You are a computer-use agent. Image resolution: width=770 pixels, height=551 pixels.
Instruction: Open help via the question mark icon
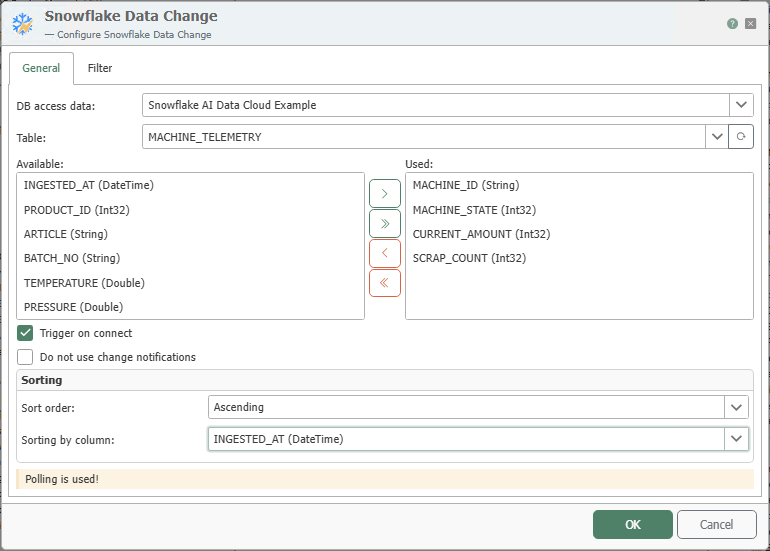[x=732, y=24]
